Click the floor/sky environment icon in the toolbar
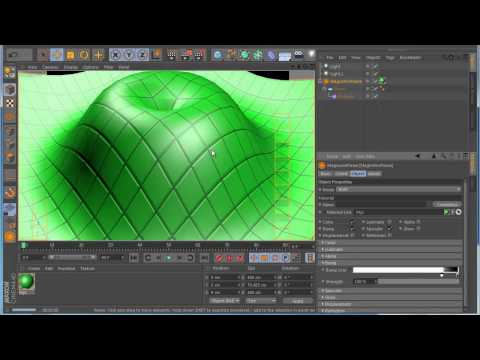 coord(285,55)
